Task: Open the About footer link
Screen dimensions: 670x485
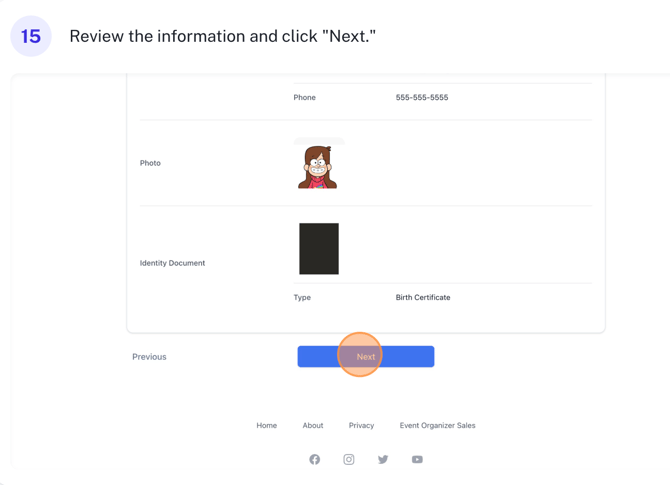Action: click(313, 425)
